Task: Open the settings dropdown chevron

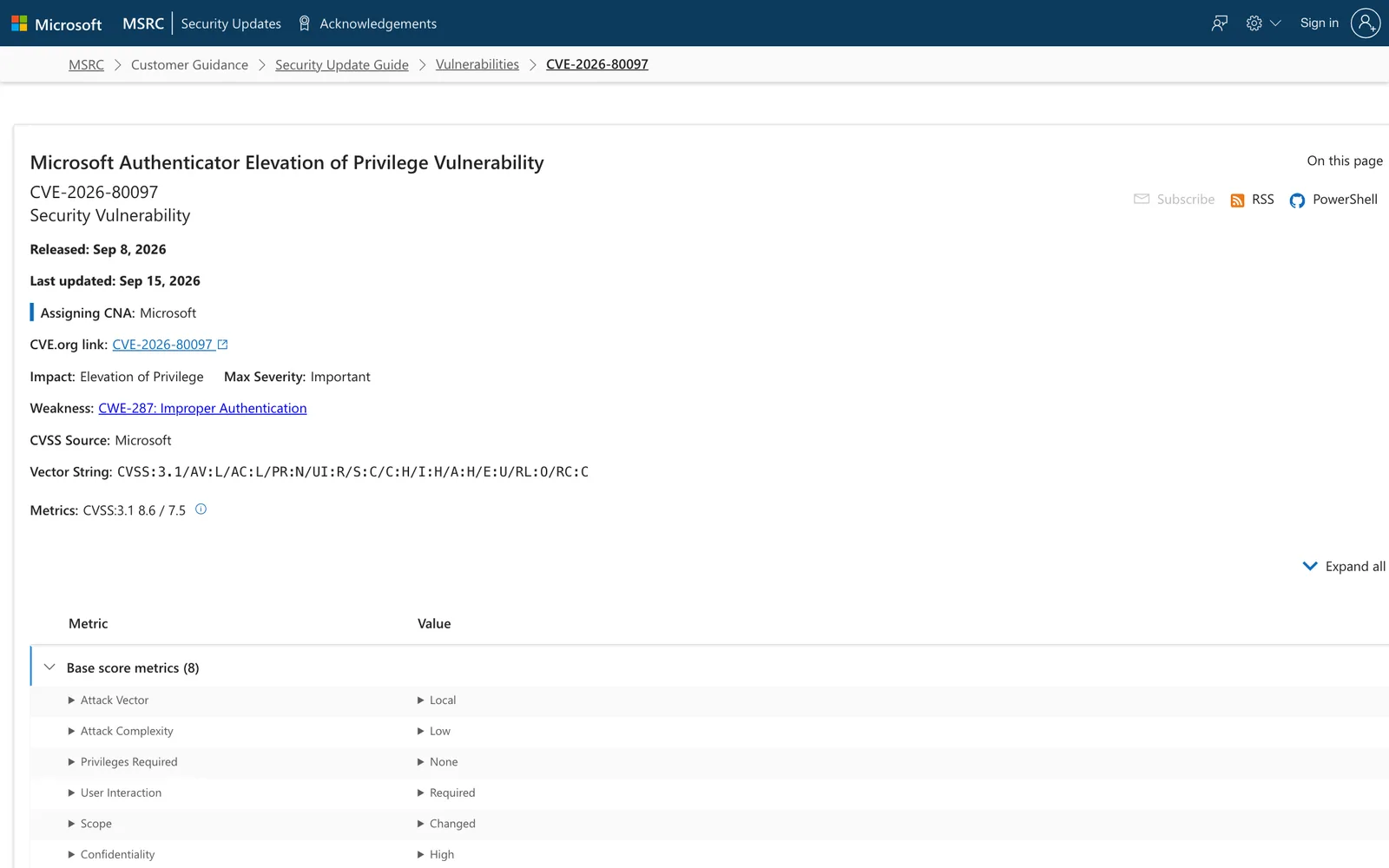Action: coord(1275,23)
